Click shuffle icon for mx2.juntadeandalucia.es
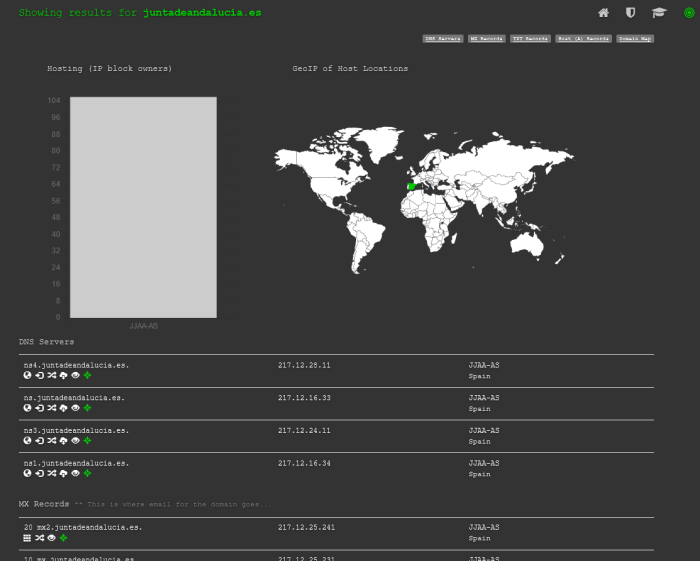 (39, 538)
